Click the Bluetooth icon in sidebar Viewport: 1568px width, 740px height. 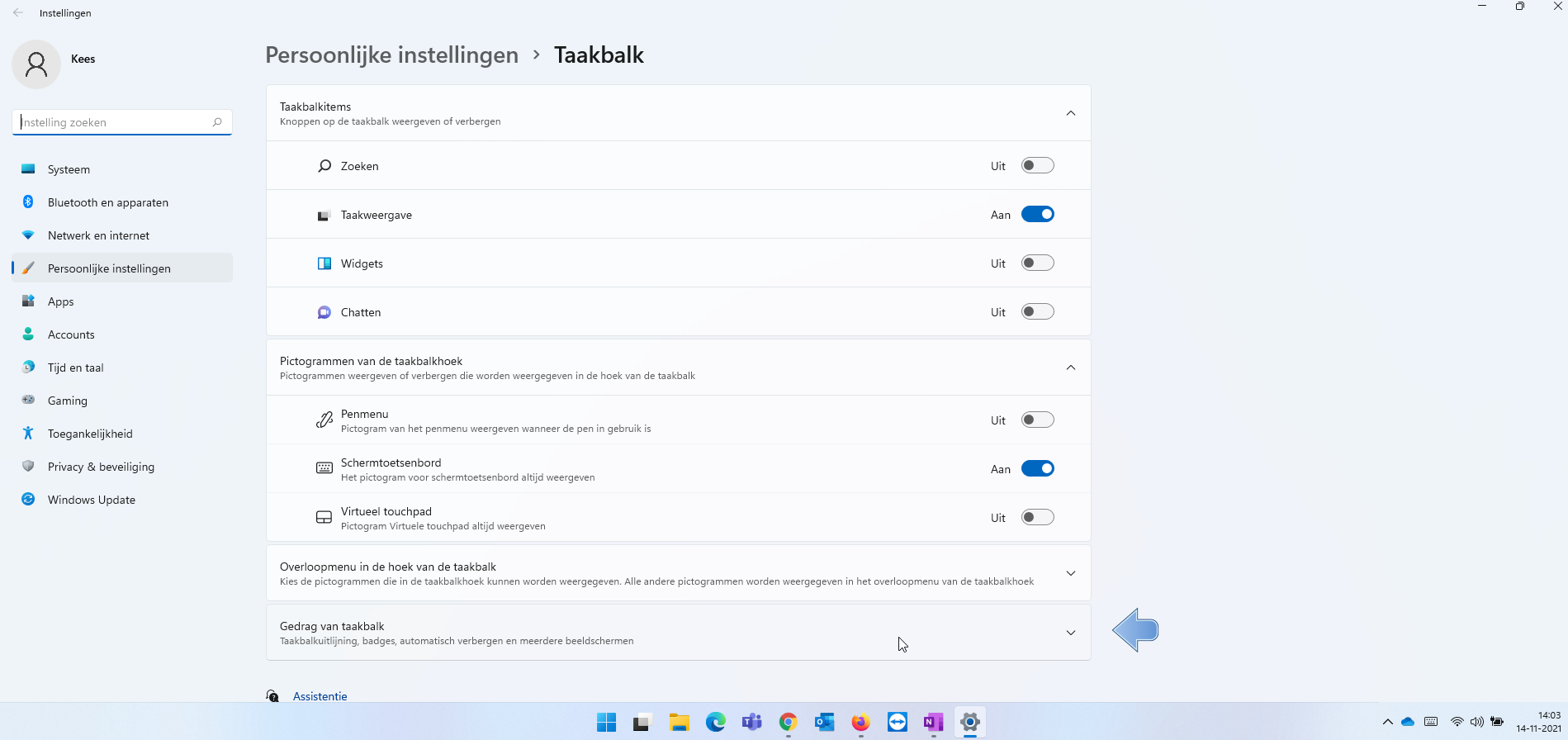(x=28, y=202)
